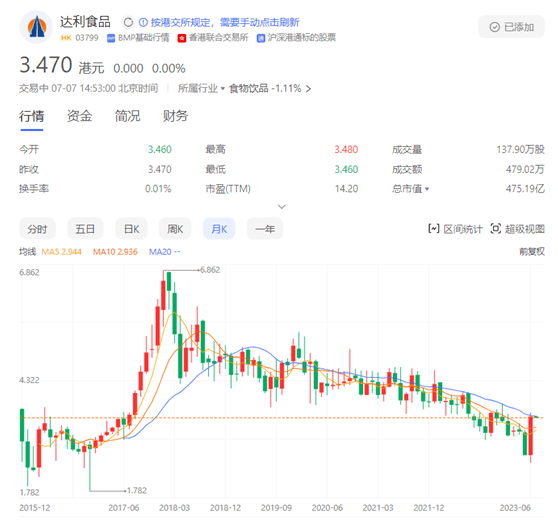Click the 达利食品 company logo

36,27
